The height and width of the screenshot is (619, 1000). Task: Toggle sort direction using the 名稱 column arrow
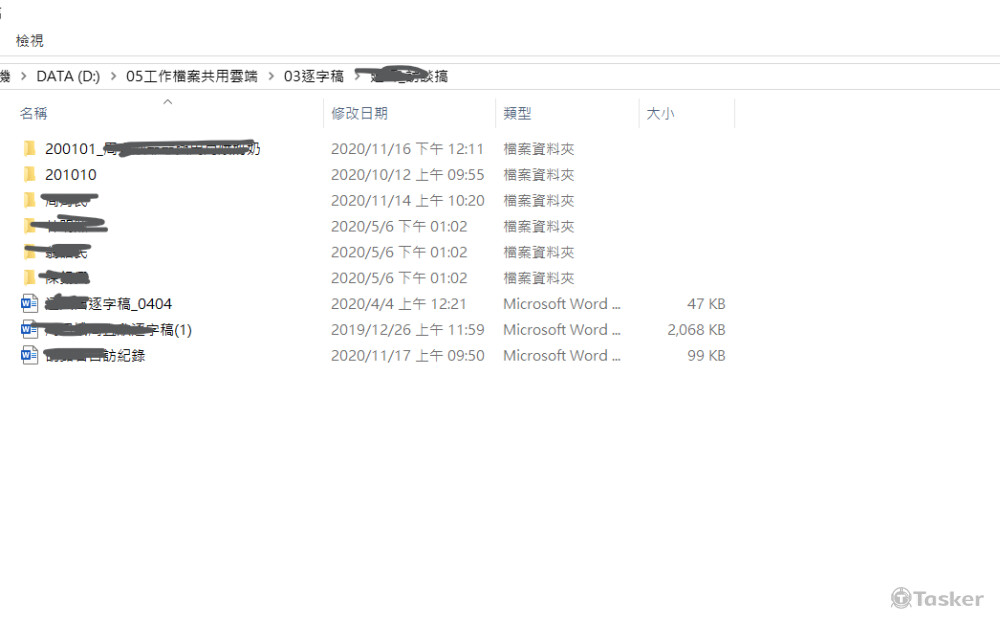click(x=168, y=101)
